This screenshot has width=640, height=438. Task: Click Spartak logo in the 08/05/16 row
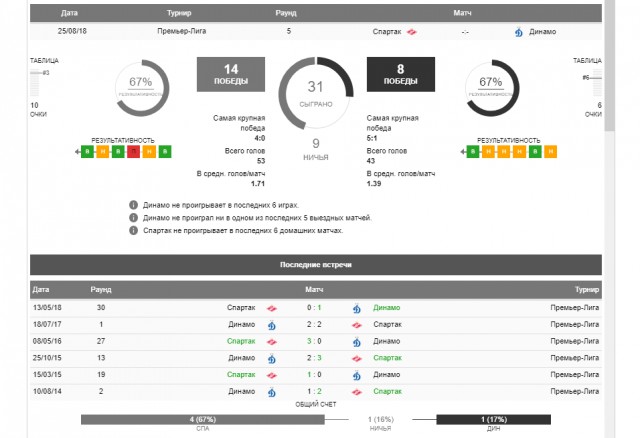coord(272,342)
